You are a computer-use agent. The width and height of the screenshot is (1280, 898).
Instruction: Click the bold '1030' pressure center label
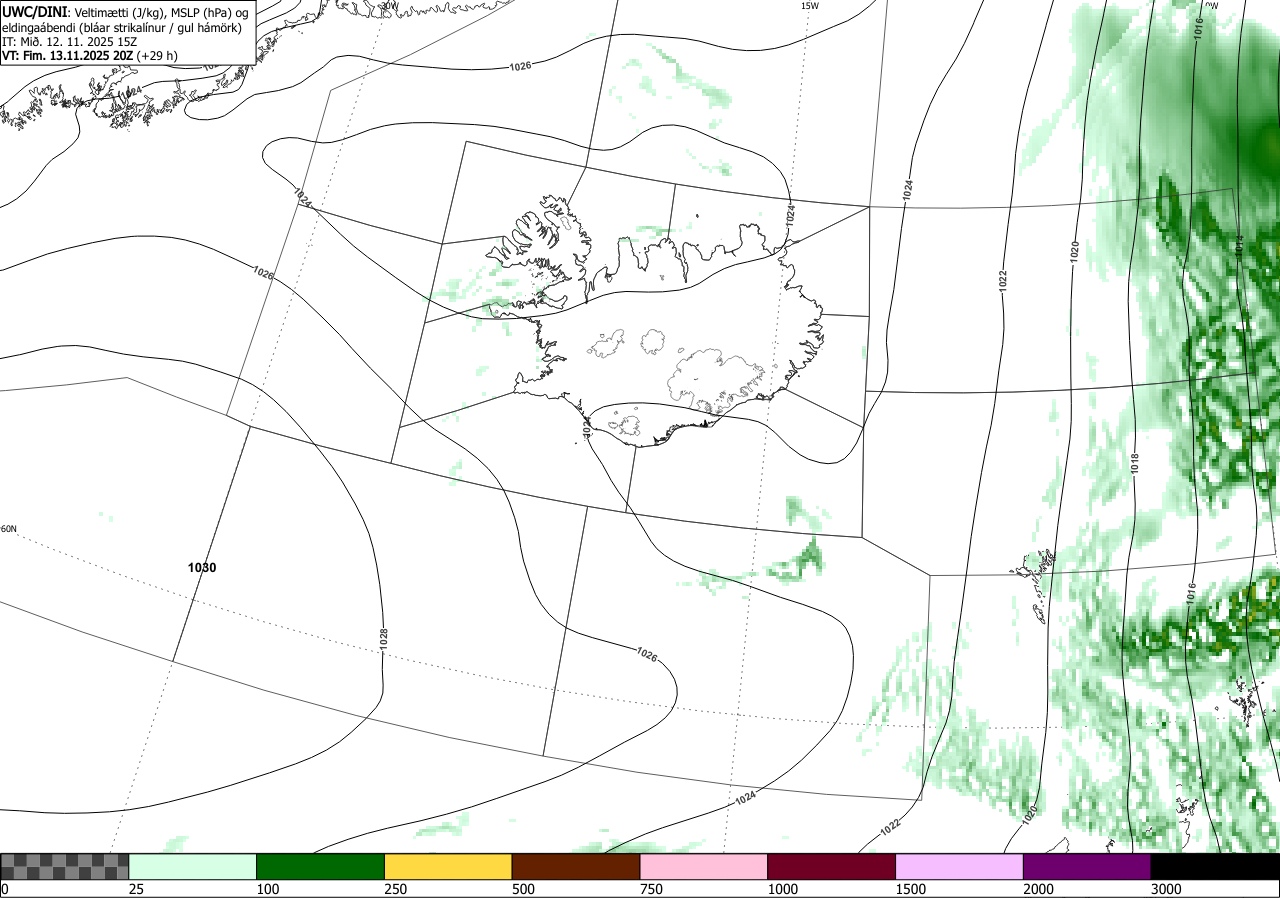coord(202,568)
